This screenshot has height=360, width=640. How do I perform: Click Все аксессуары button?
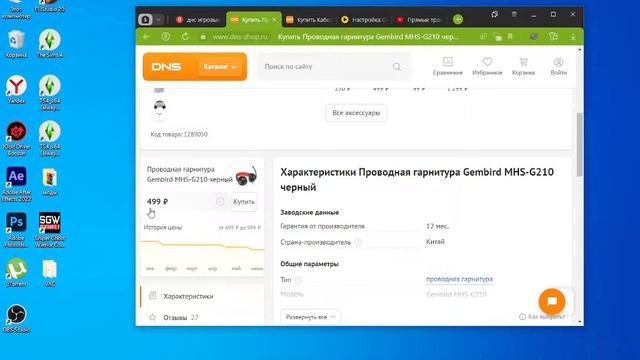(356, 113)
